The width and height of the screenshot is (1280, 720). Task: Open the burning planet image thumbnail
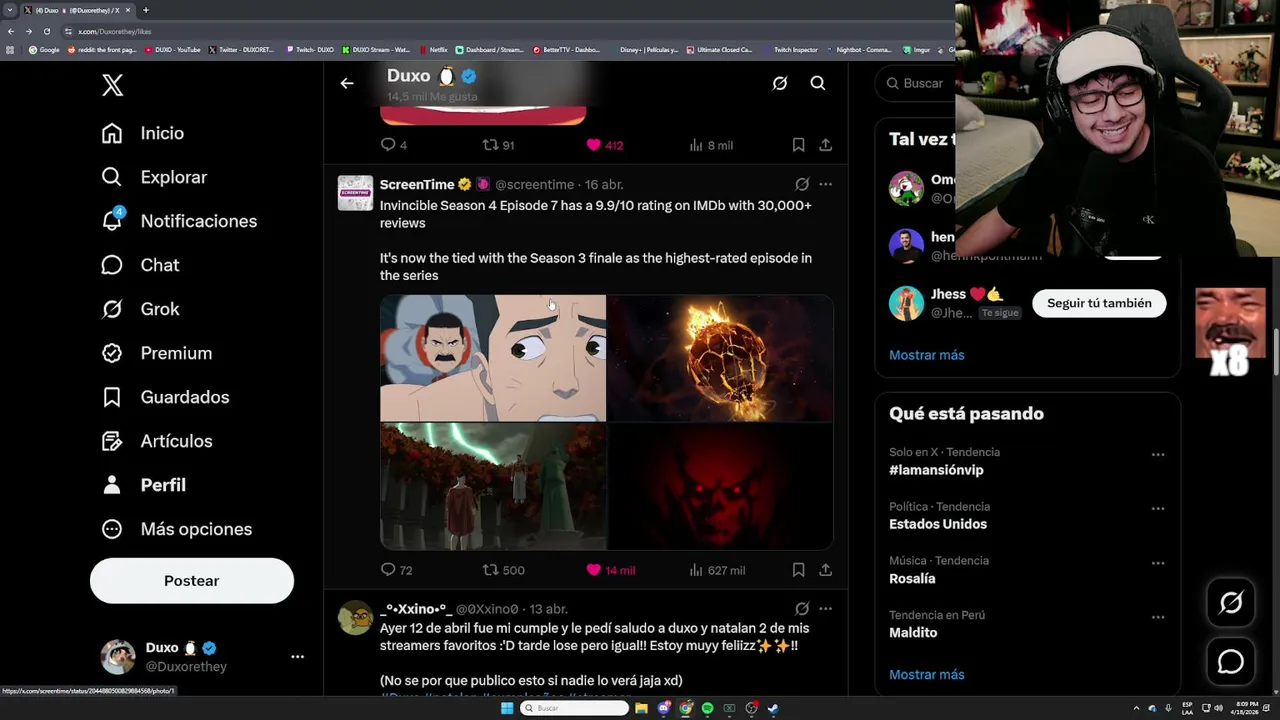pyautogui.click(x=721, y=358)
